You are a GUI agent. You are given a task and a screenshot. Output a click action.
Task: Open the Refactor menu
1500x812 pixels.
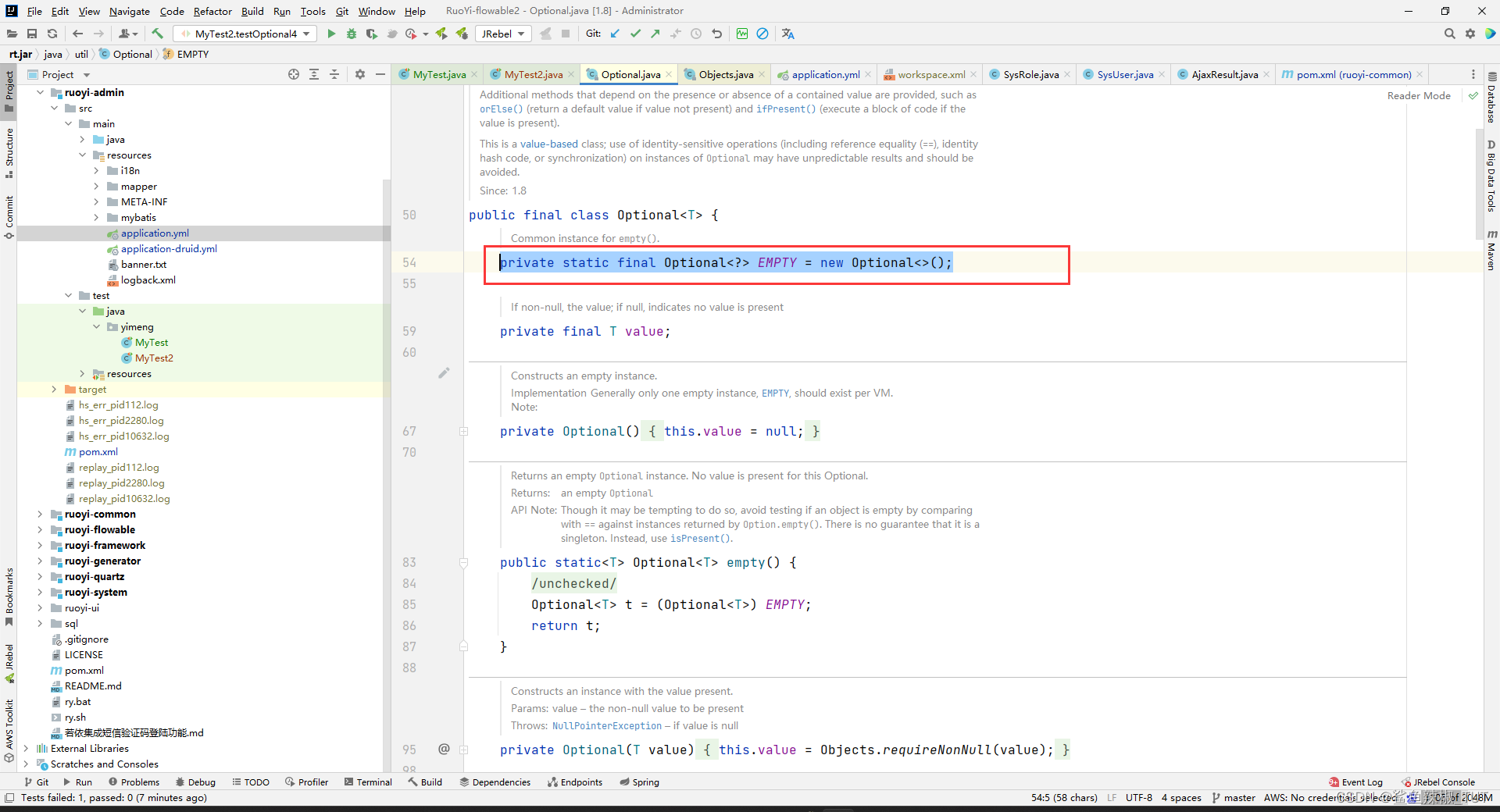(x=212, y=11)
